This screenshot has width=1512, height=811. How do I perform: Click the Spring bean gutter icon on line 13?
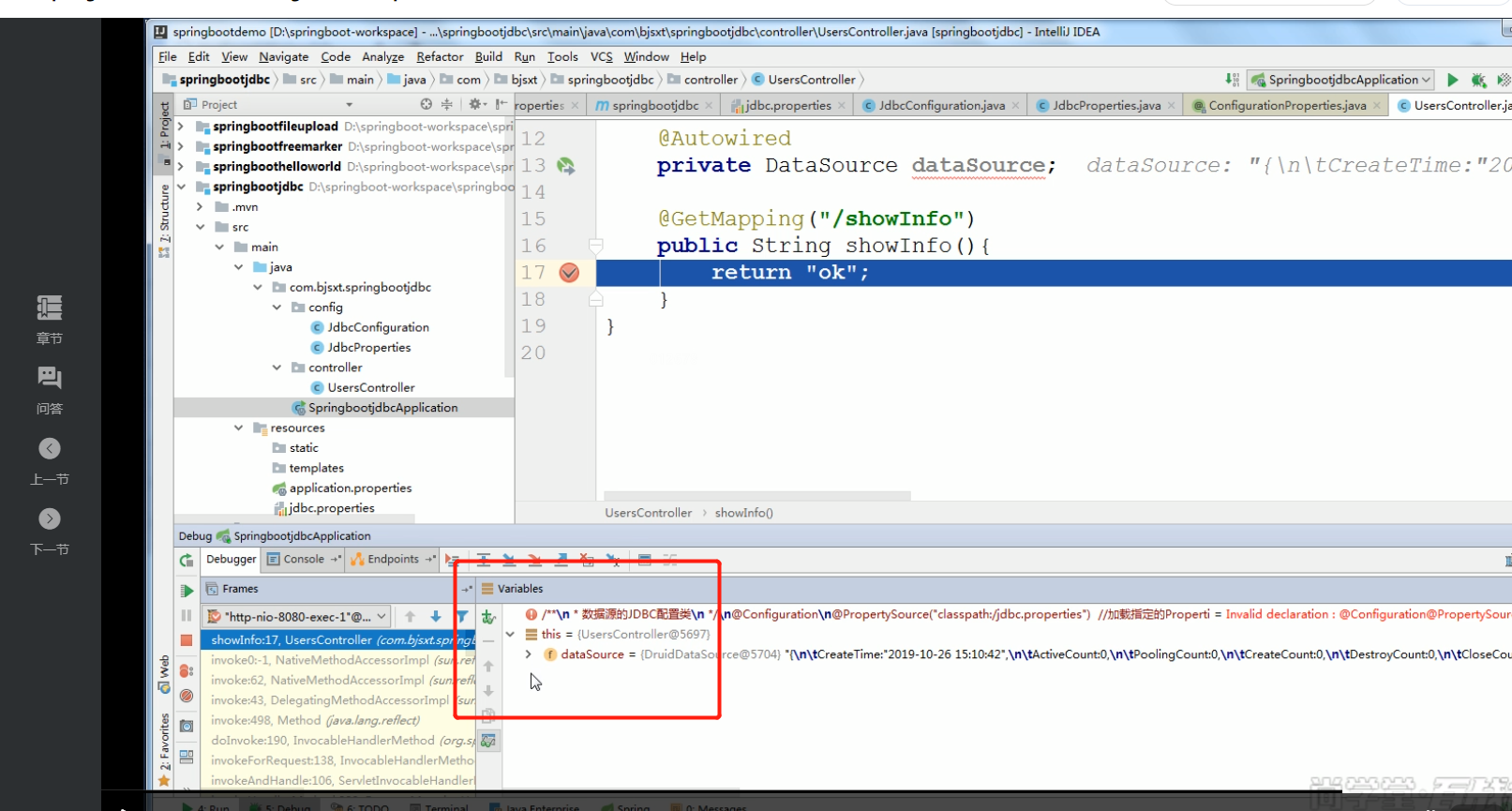[x=566, y=166]
